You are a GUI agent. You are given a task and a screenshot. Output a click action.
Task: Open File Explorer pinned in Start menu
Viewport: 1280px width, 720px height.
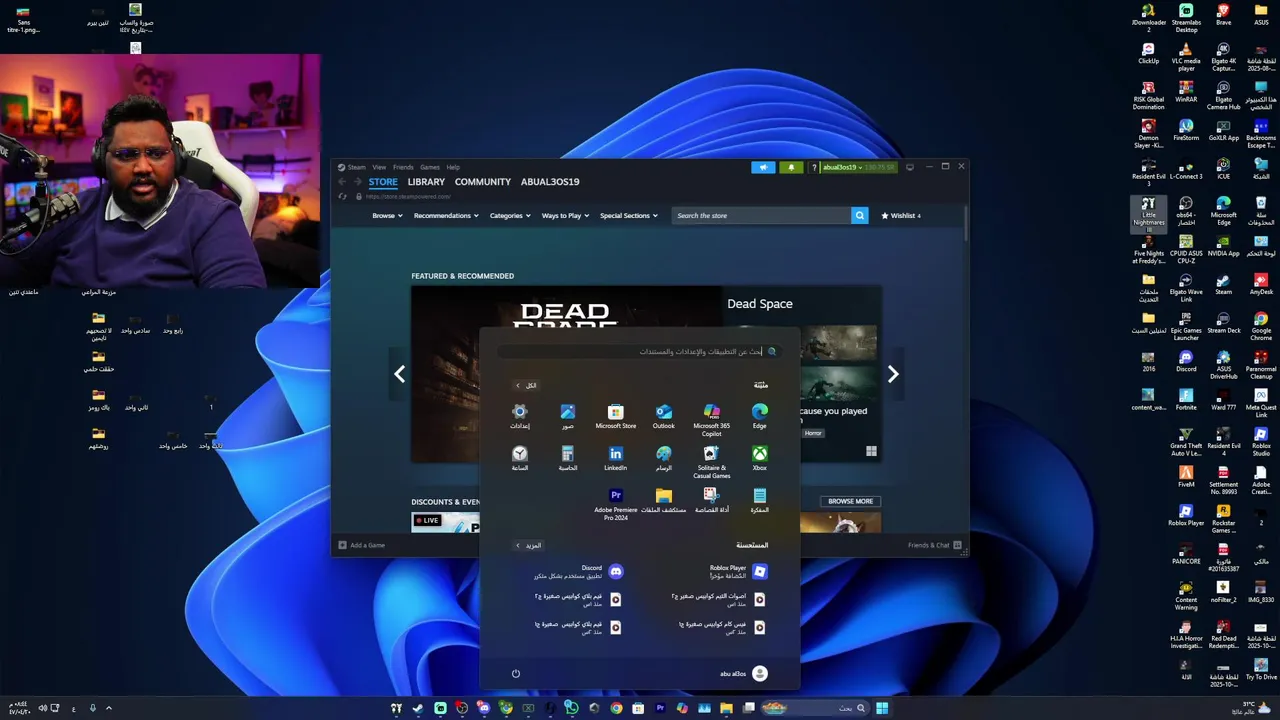click(664, 501)
